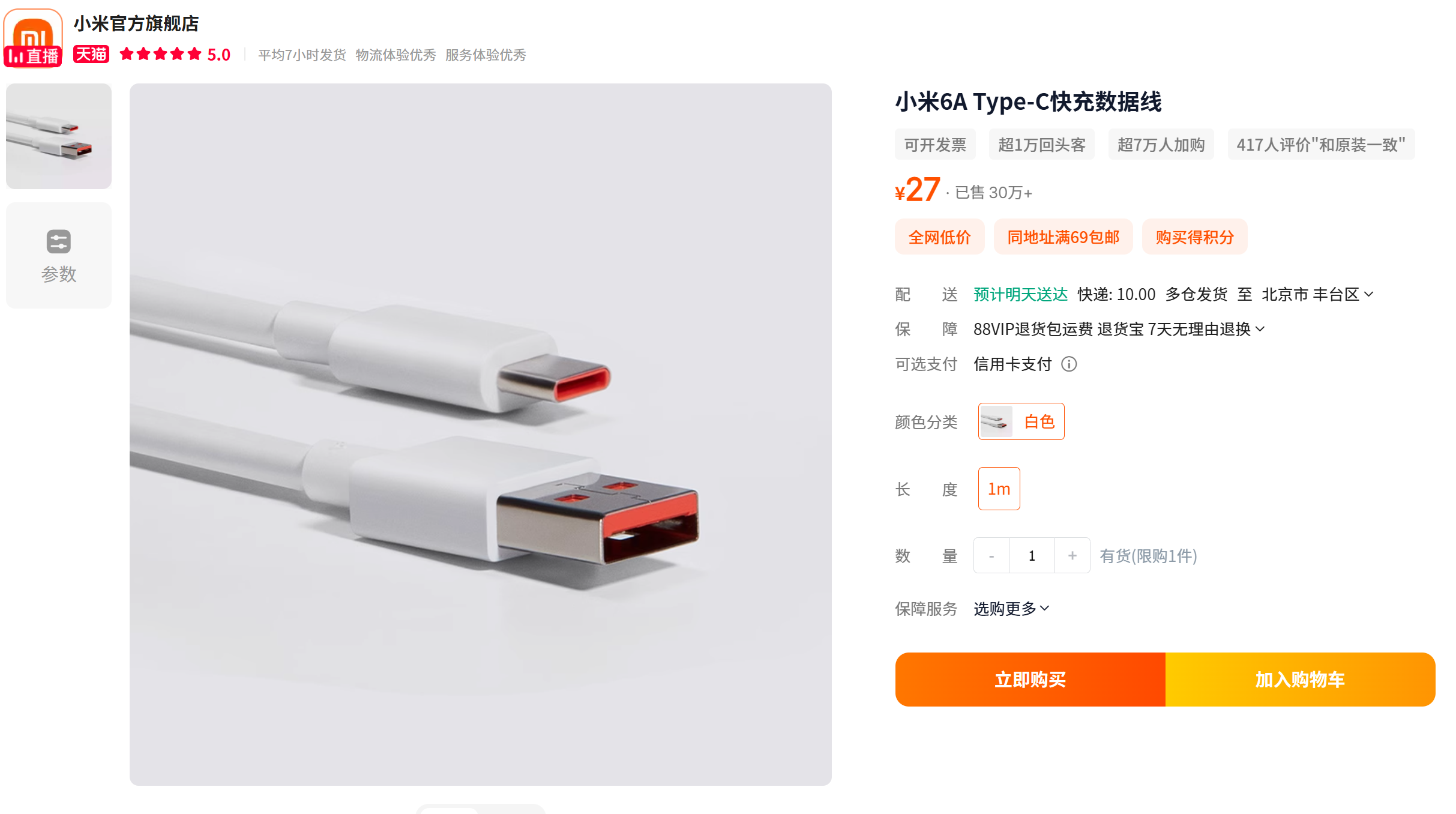Increase quantity with the plus button
Screen dimensions: 1456x814
click(x=1072, y=556)
